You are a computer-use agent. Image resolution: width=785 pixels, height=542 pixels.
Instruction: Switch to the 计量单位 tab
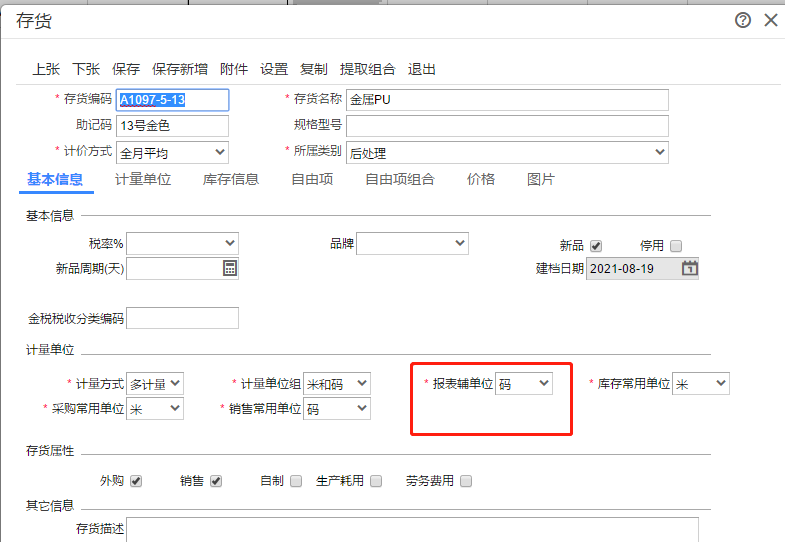click(143, 179)
